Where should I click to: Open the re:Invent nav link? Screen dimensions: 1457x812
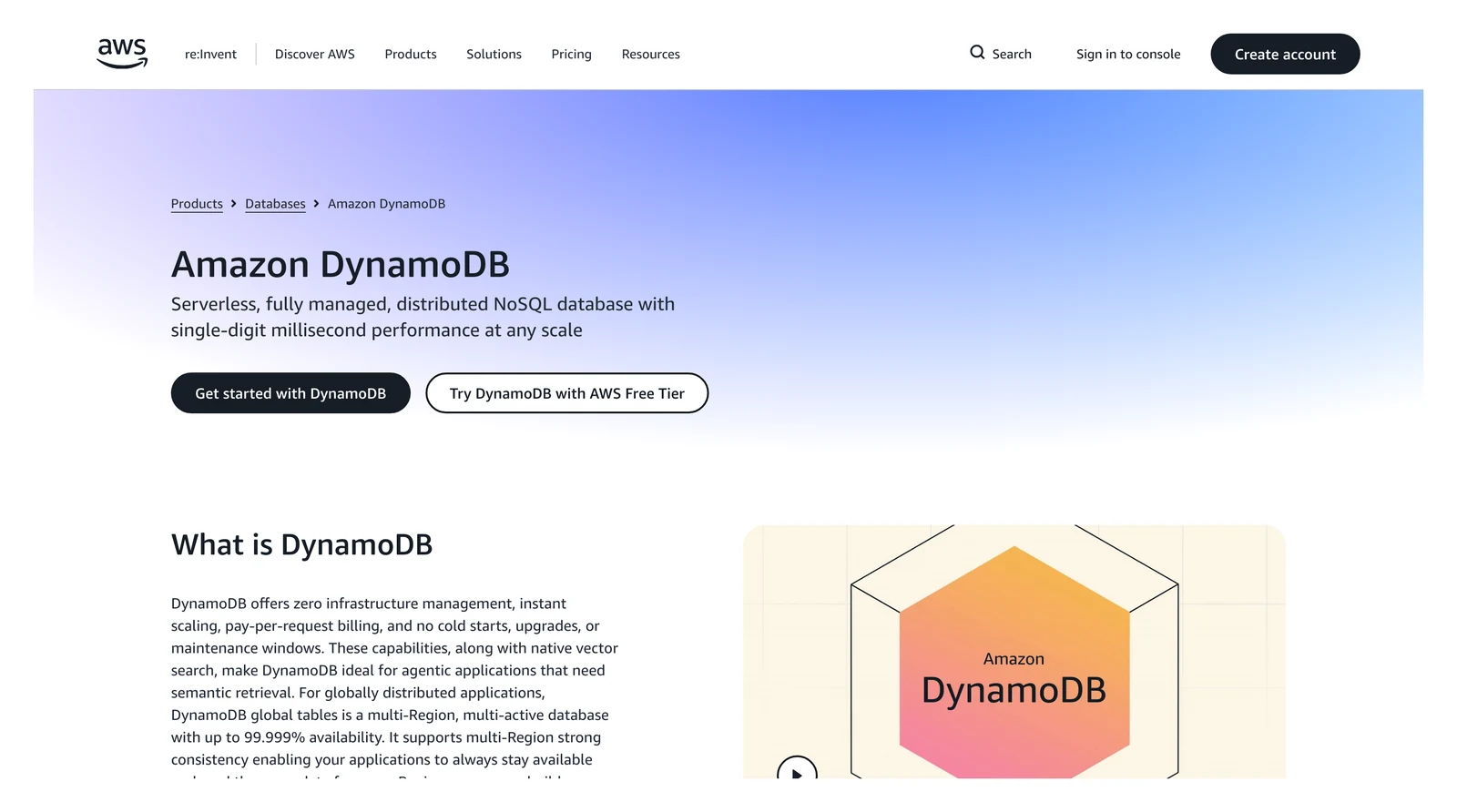click(x=210, y=55)
